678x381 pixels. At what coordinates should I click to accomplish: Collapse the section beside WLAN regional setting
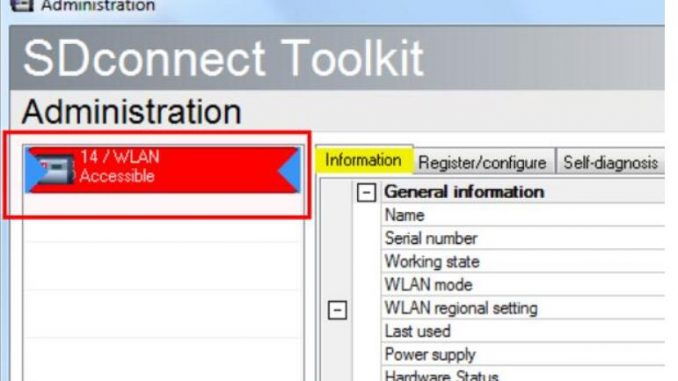[337, 310]
